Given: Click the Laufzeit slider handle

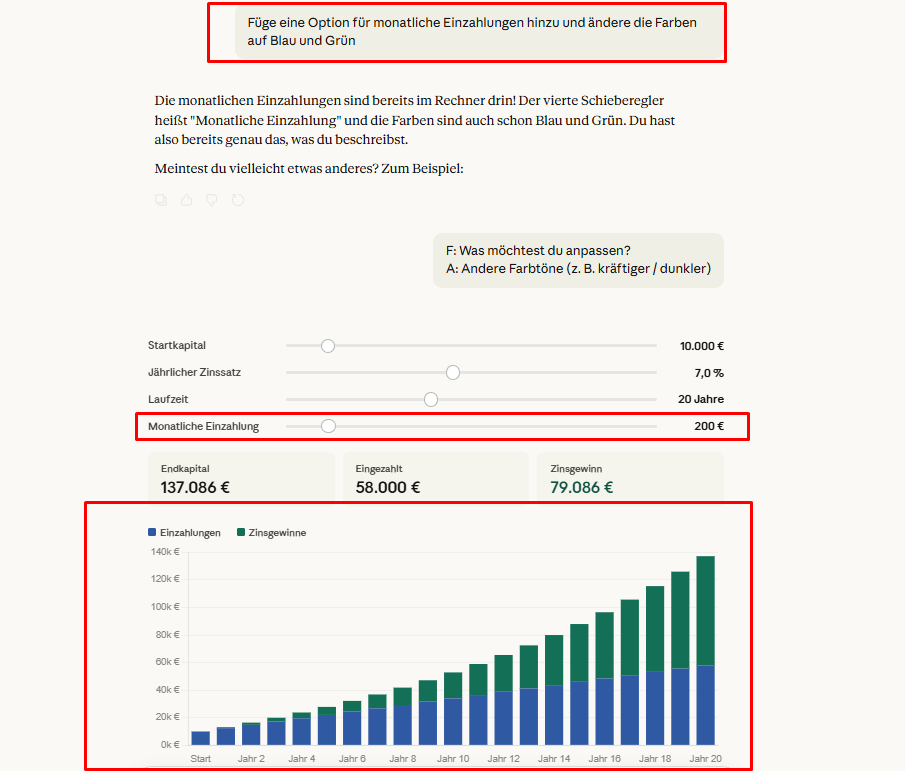Looking at the screenshot, I should (x=431, y=399).
